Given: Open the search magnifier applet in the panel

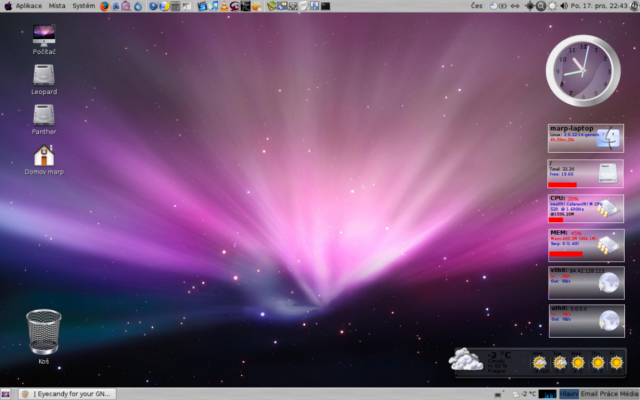Looking at the screenshot, I should pos(541,6).
